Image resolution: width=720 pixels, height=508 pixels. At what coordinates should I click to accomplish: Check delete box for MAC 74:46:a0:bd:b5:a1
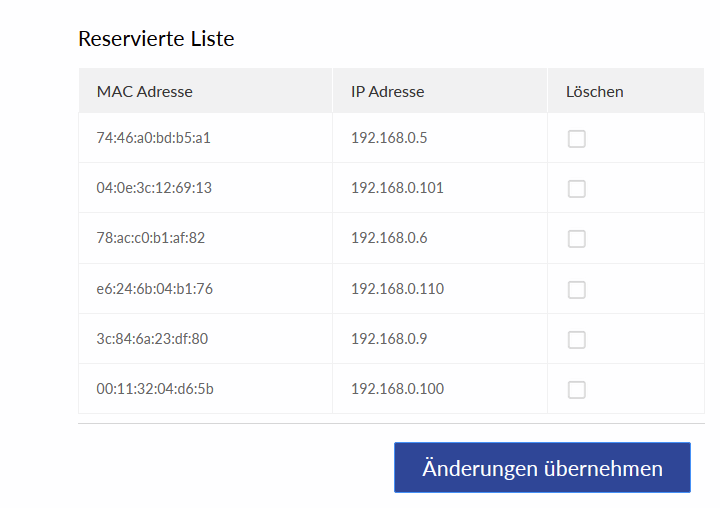[576, 139]
